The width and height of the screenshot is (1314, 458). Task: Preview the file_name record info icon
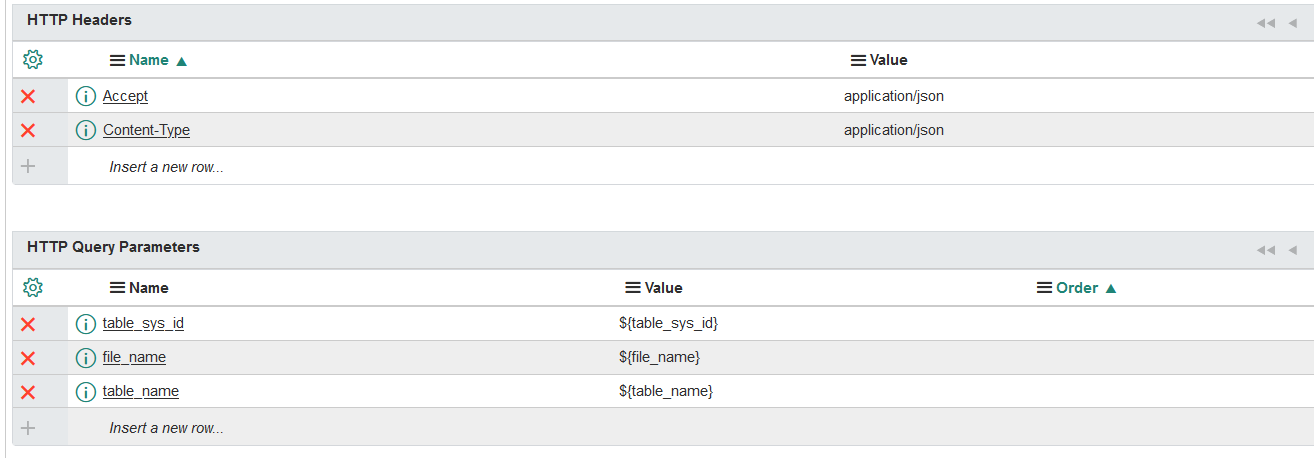[x=86, y=358]
